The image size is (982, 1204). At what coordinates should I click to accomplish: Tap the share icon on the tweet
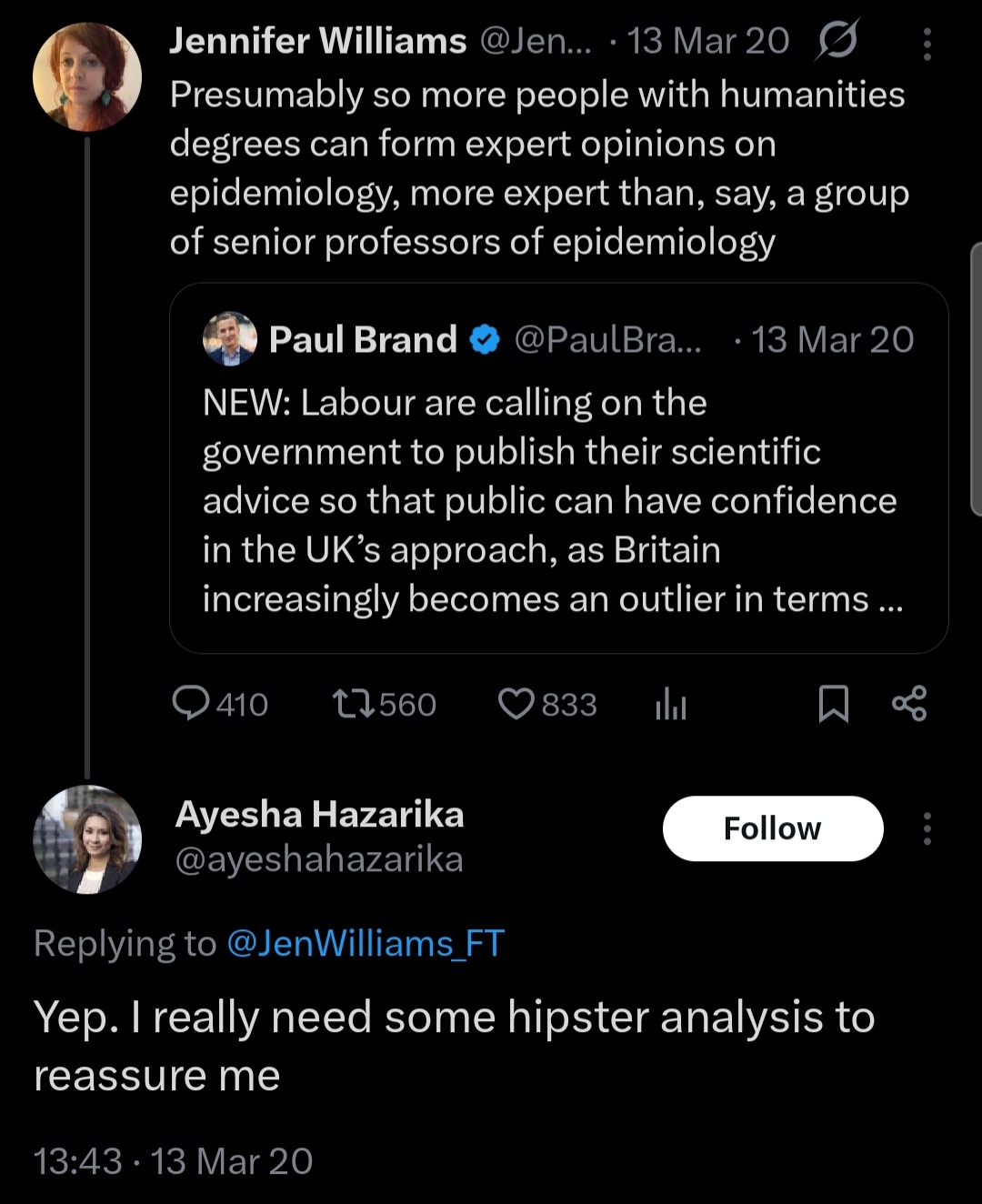click(908, 704)
